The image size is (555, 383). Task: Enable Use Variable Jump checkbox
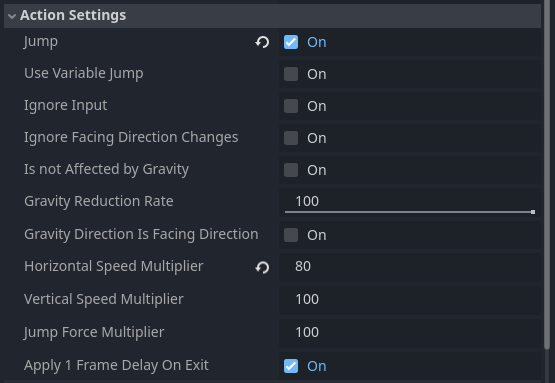291,74
